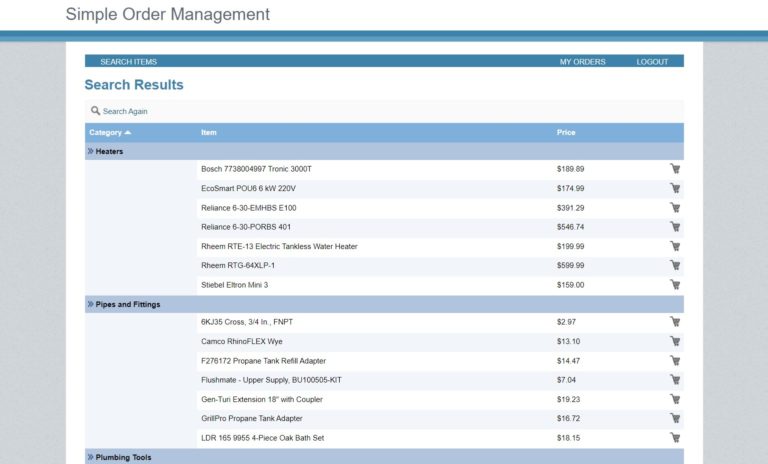The height and width of the screenshot is (464, 768).
Task: Select EcoSmart POU6 6 kW 220V name
Action: tap(248, 188)
